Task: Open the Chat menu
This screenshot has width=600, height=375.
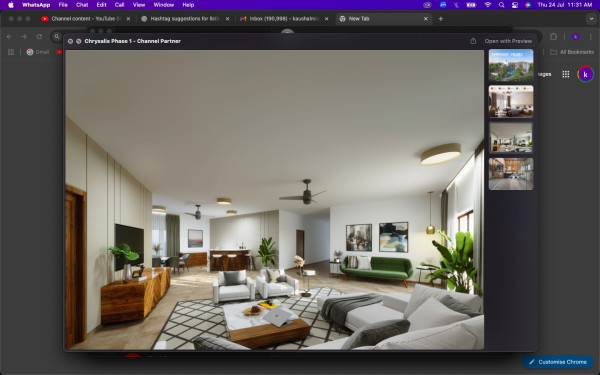Action: point(82,5)
